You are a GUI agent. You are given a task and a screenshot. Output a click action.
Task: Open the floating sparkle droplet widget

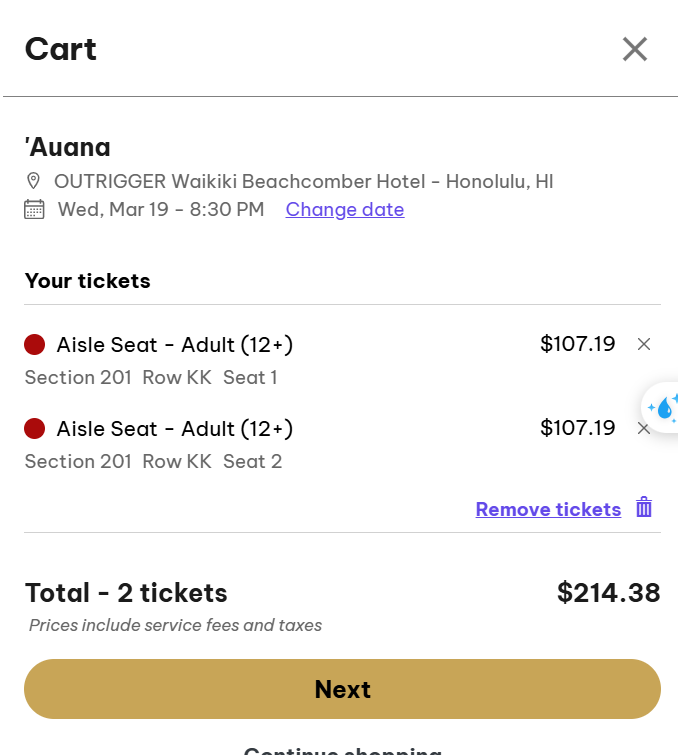point(662,407)
